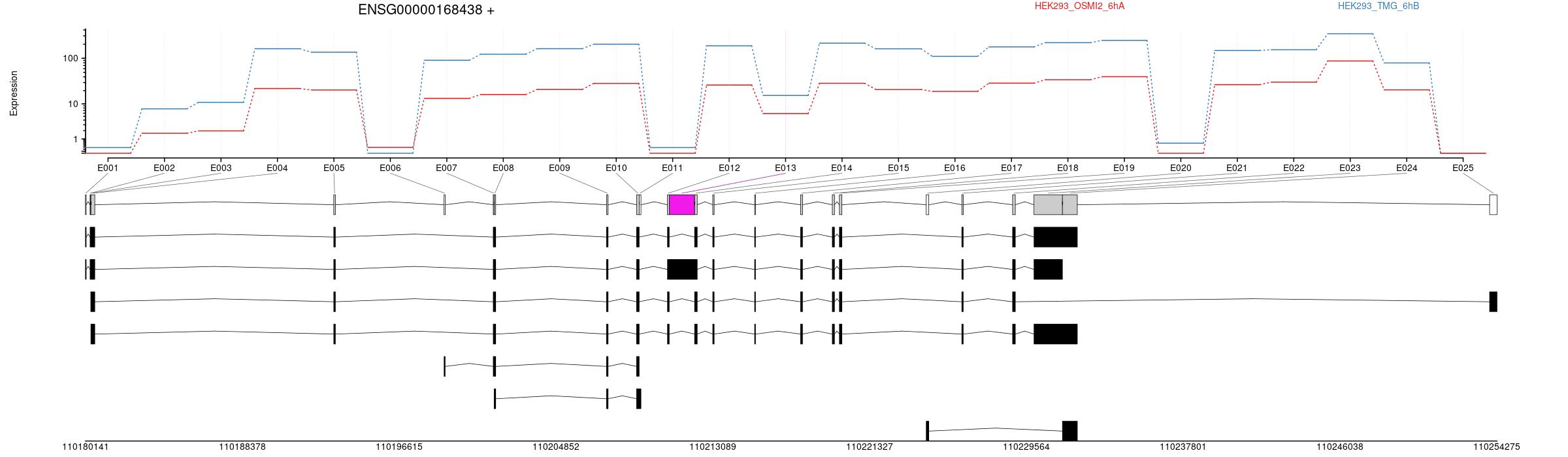Click exon label E018
The image size is (1568, 457).
[x=1068, y=168]
